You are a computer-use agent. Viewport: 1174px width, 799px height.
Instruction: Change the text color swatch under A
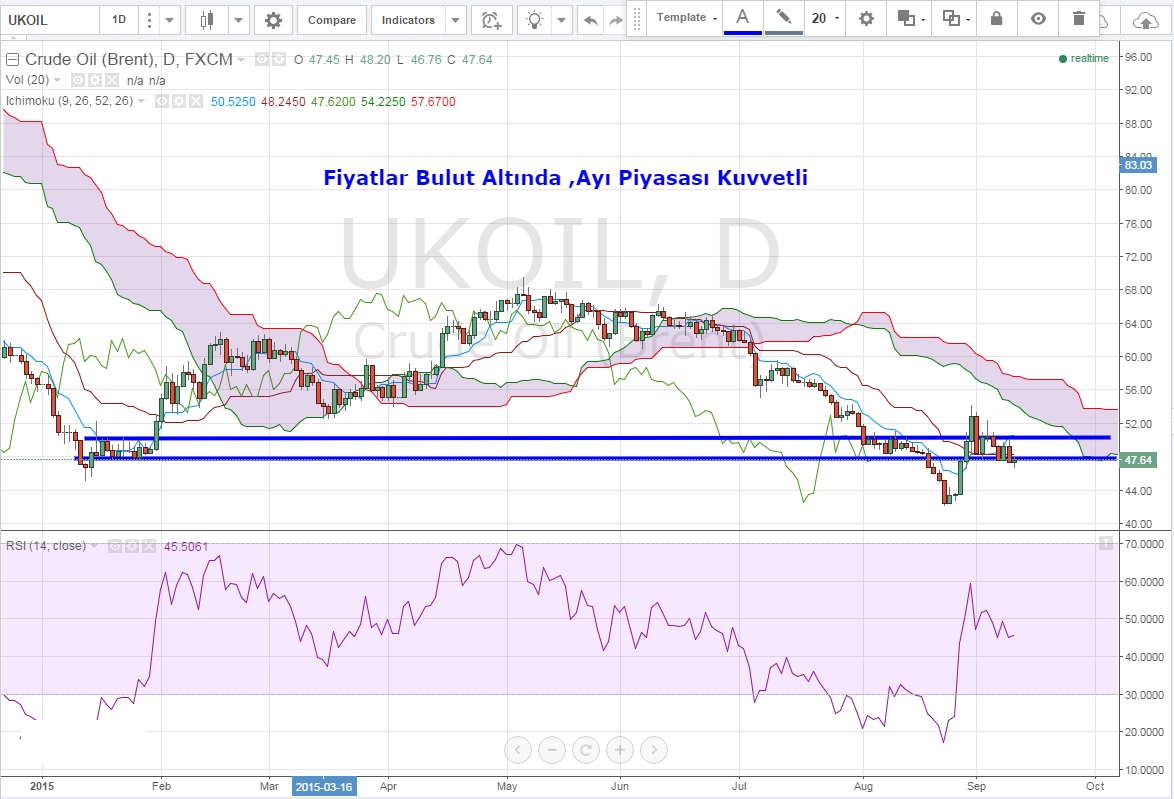pyautogui.click(x=742, y=19)
